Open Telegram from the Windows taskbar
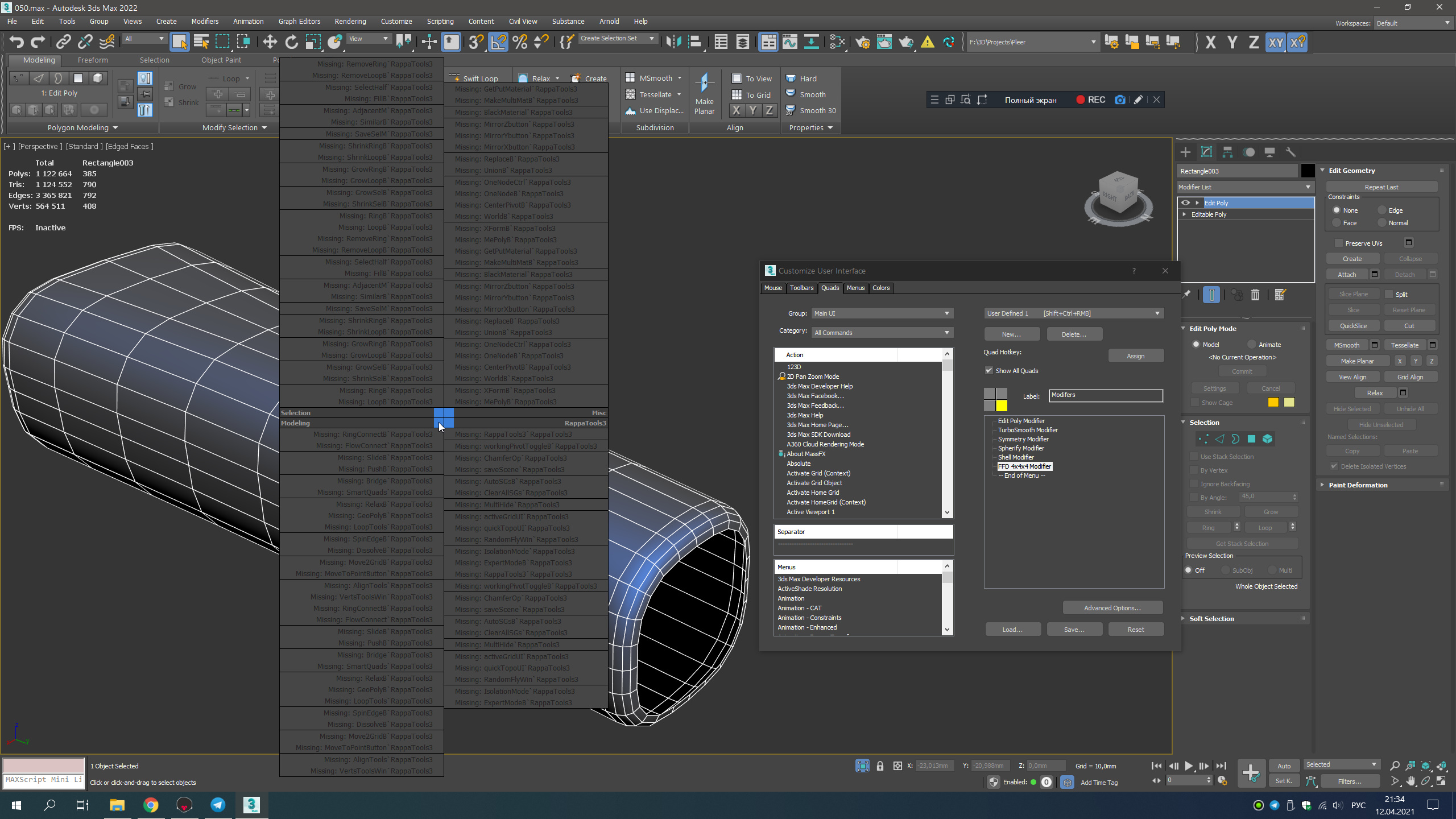The width and height of the screenshot is (1456, 819). tap(218, 805)
